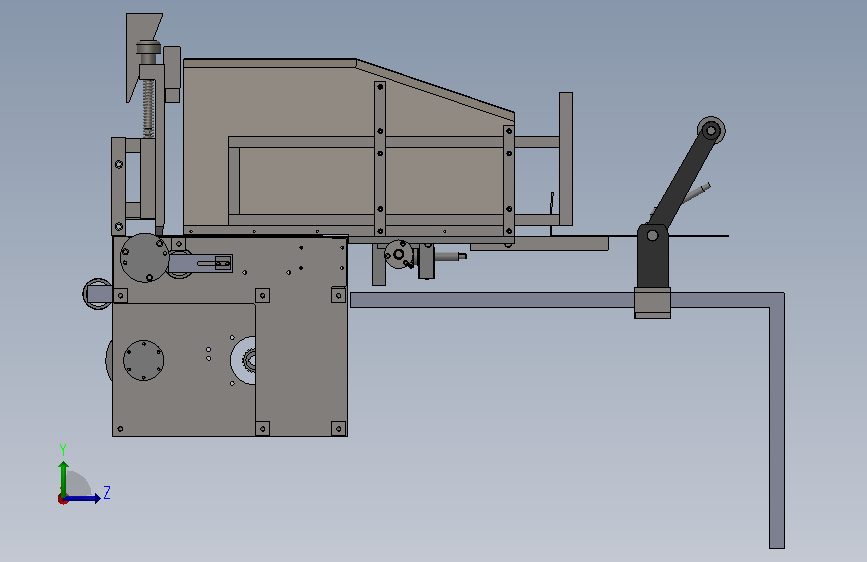Viewport: 867px width, 562px height.
Task: Select the sprocket gear on the lower housing
Action: click(249, 361)
